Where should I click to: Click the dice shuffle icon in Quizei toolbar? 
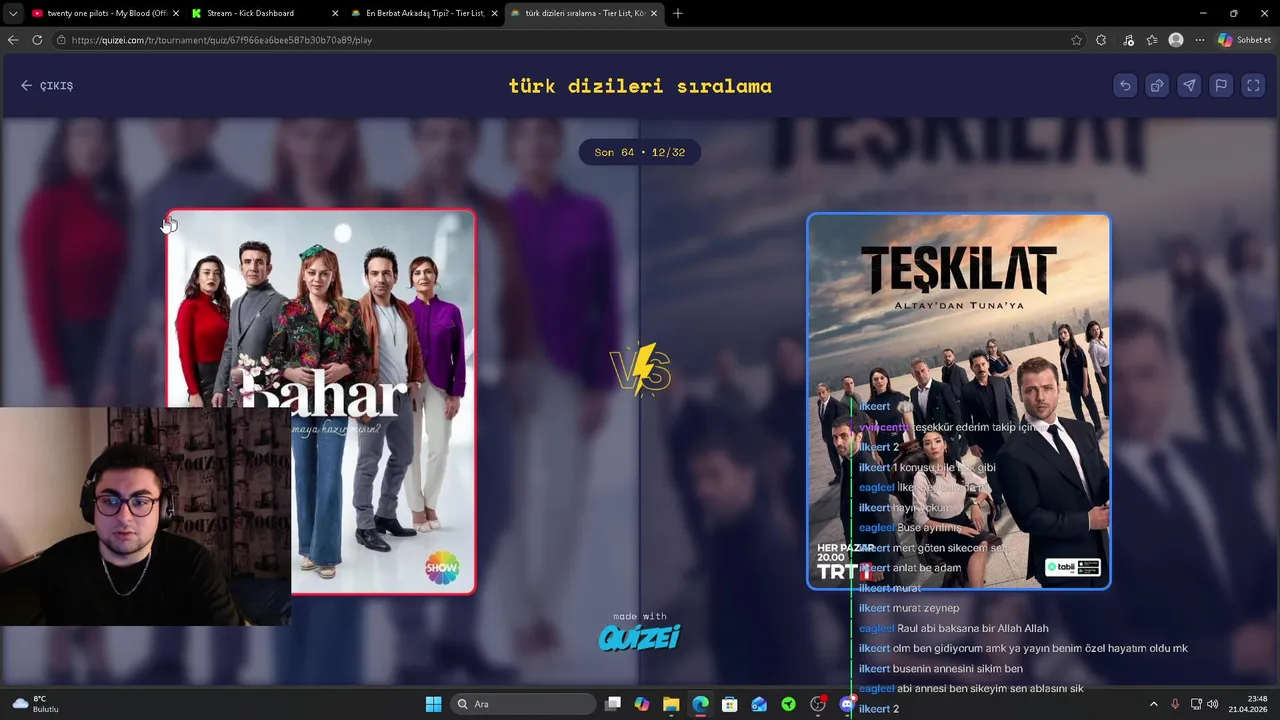(1157, 86)
